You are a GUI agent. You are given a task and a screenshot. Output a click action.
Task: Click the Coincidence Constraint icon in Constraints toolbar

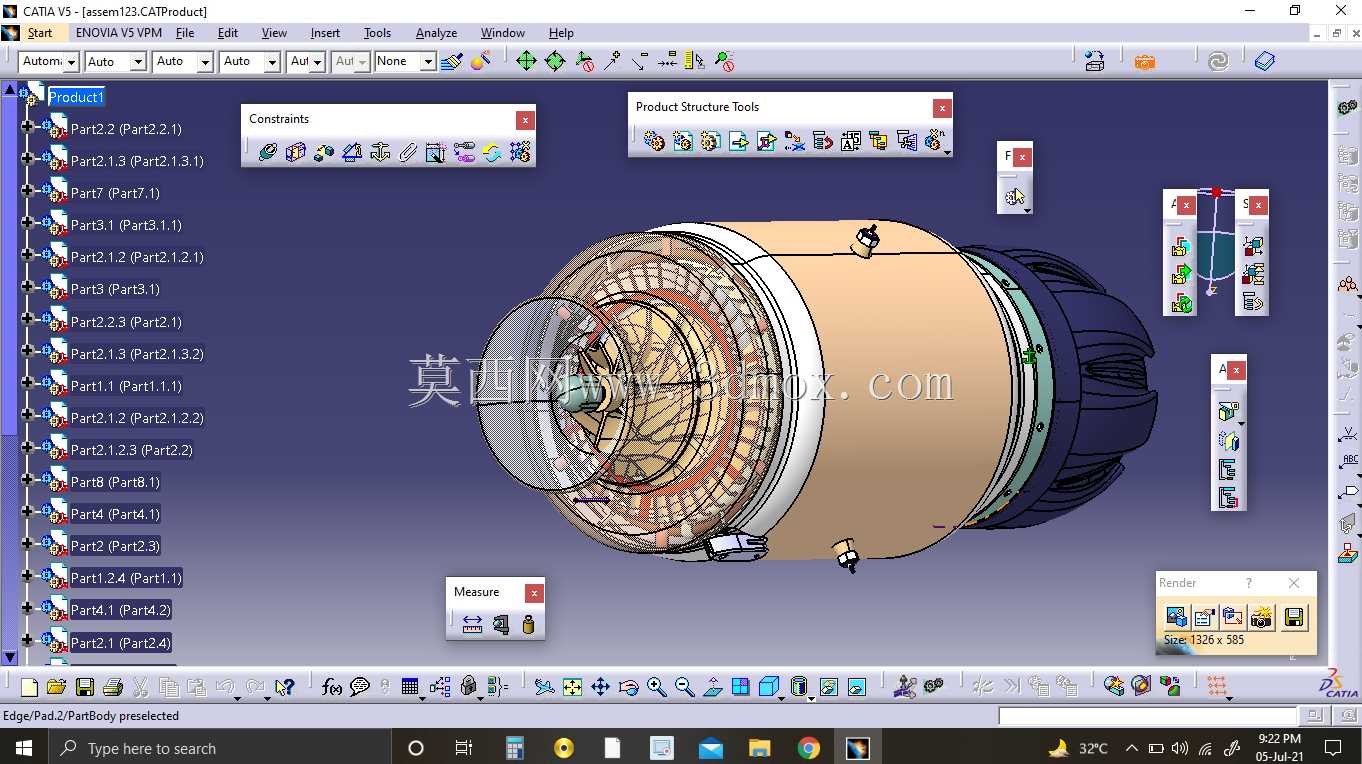(x=267, y=152)
